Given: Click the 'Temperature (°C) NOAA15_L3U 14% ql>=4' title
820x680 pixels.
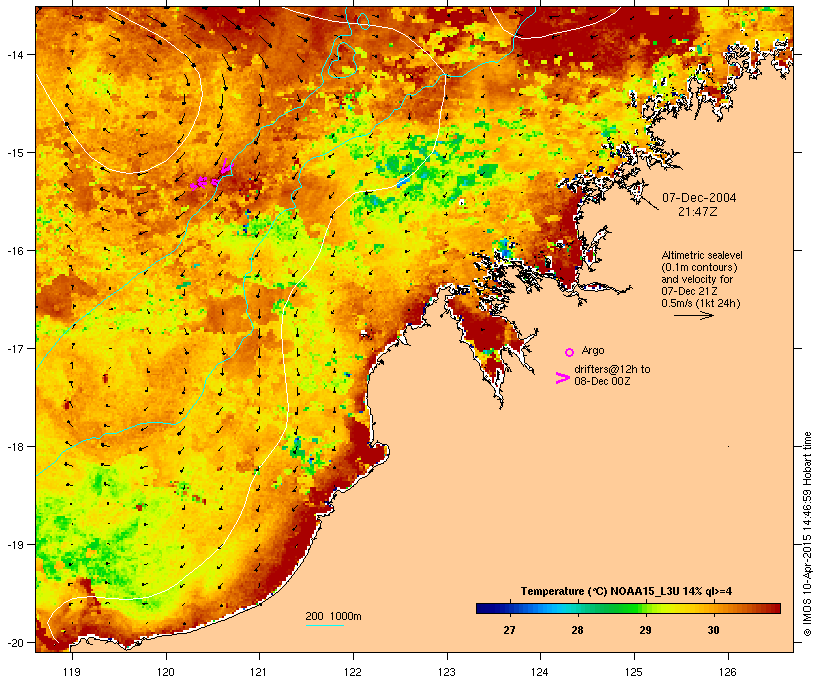Looking at the screenshot, I should (x=626, y=591).
